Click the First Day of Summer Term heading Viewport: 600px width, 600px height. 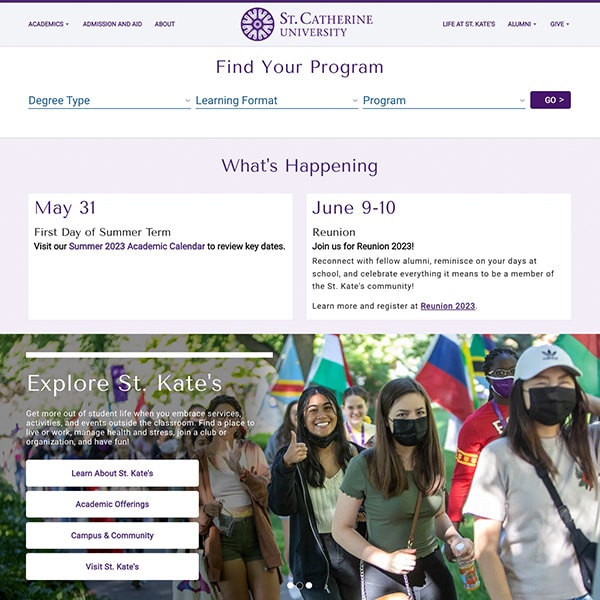[x=102, y=232]
